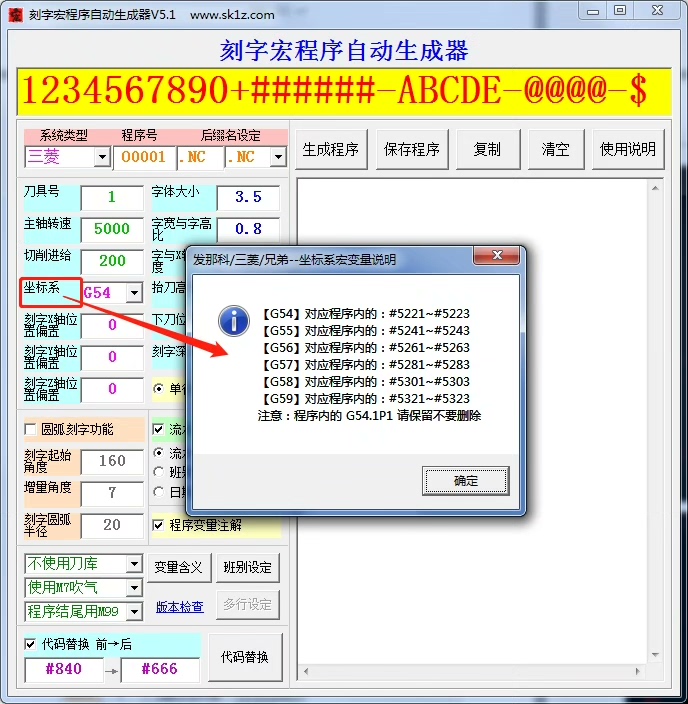Click the 代码替换 button
The image size is (688, 704).
pos(245,657)
